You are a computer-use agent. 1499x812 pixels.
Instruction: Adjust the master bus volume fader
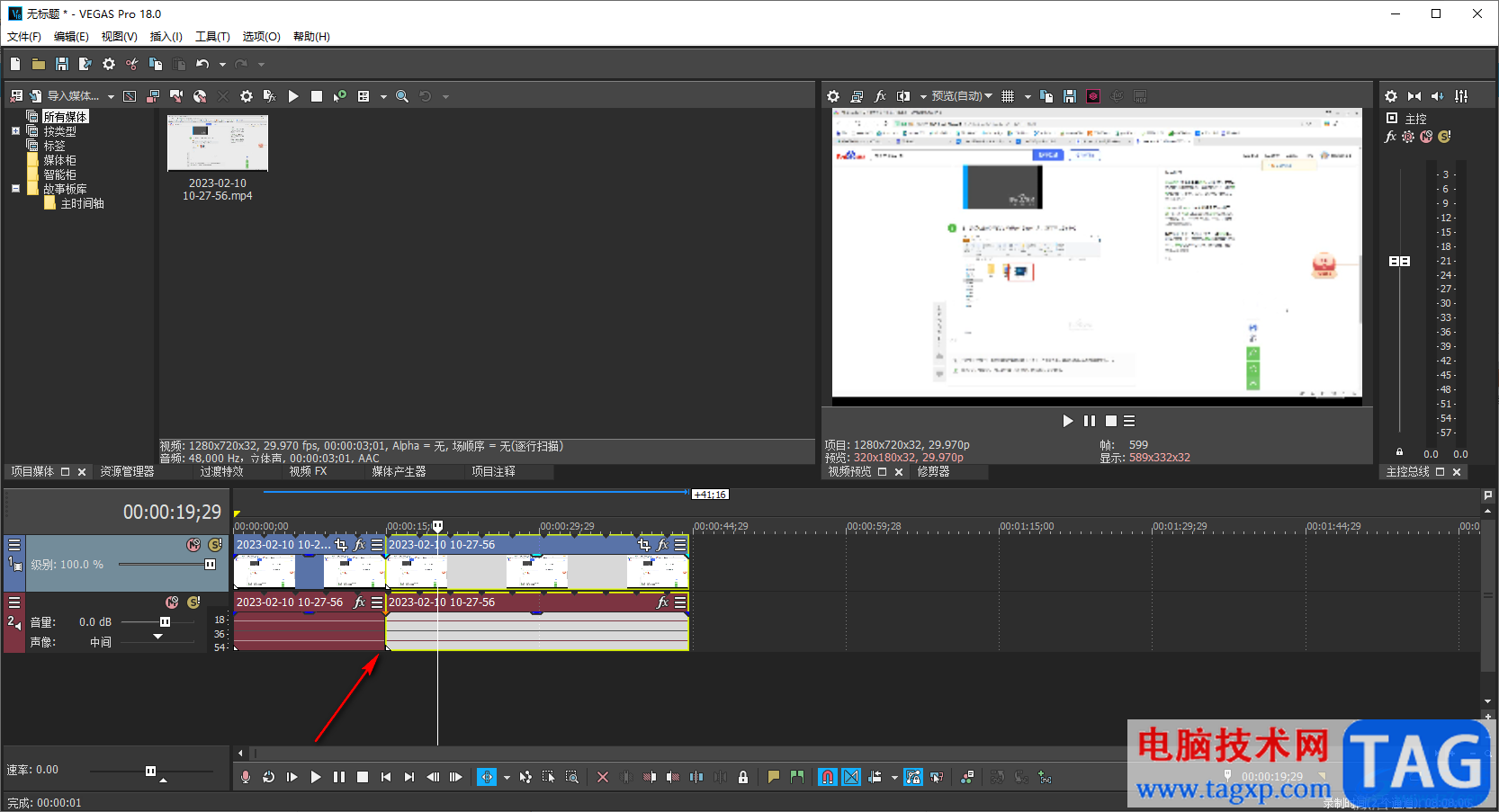point(1399,261)
